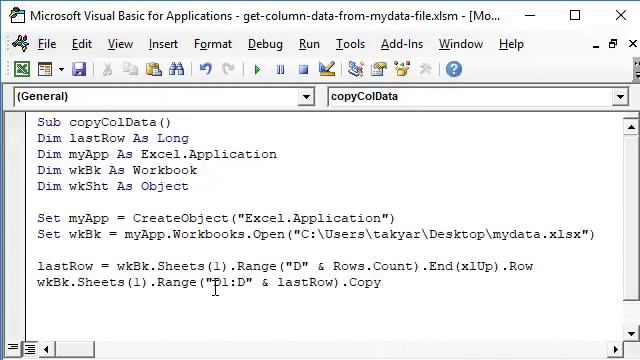This screenshot has height=360, width=640.
Task: Save the project with the floppy disk icon
Action: 79,69
